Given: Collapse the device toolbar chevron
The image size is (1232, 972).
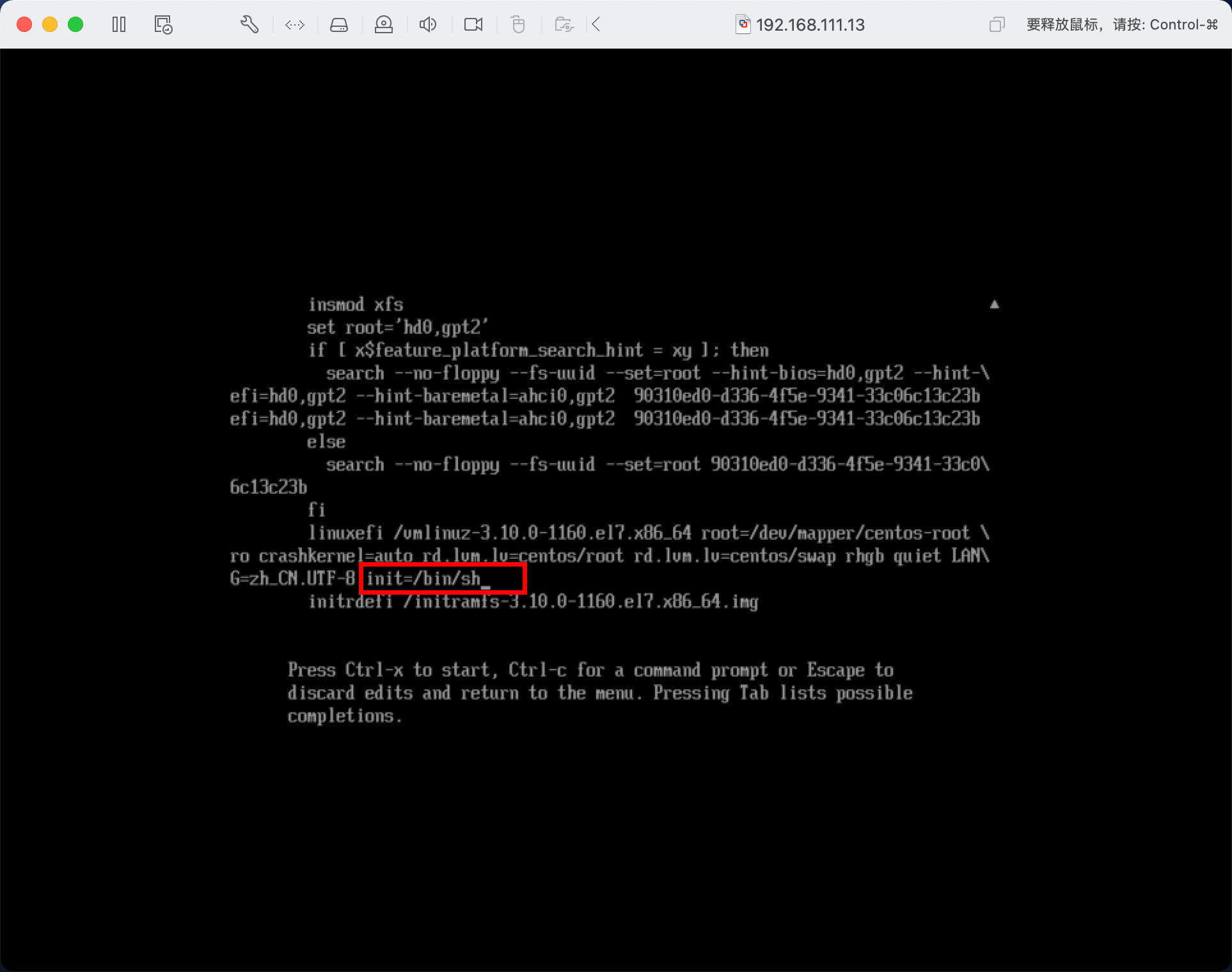Looking at the screenshot, I should (x=596, y=25).
